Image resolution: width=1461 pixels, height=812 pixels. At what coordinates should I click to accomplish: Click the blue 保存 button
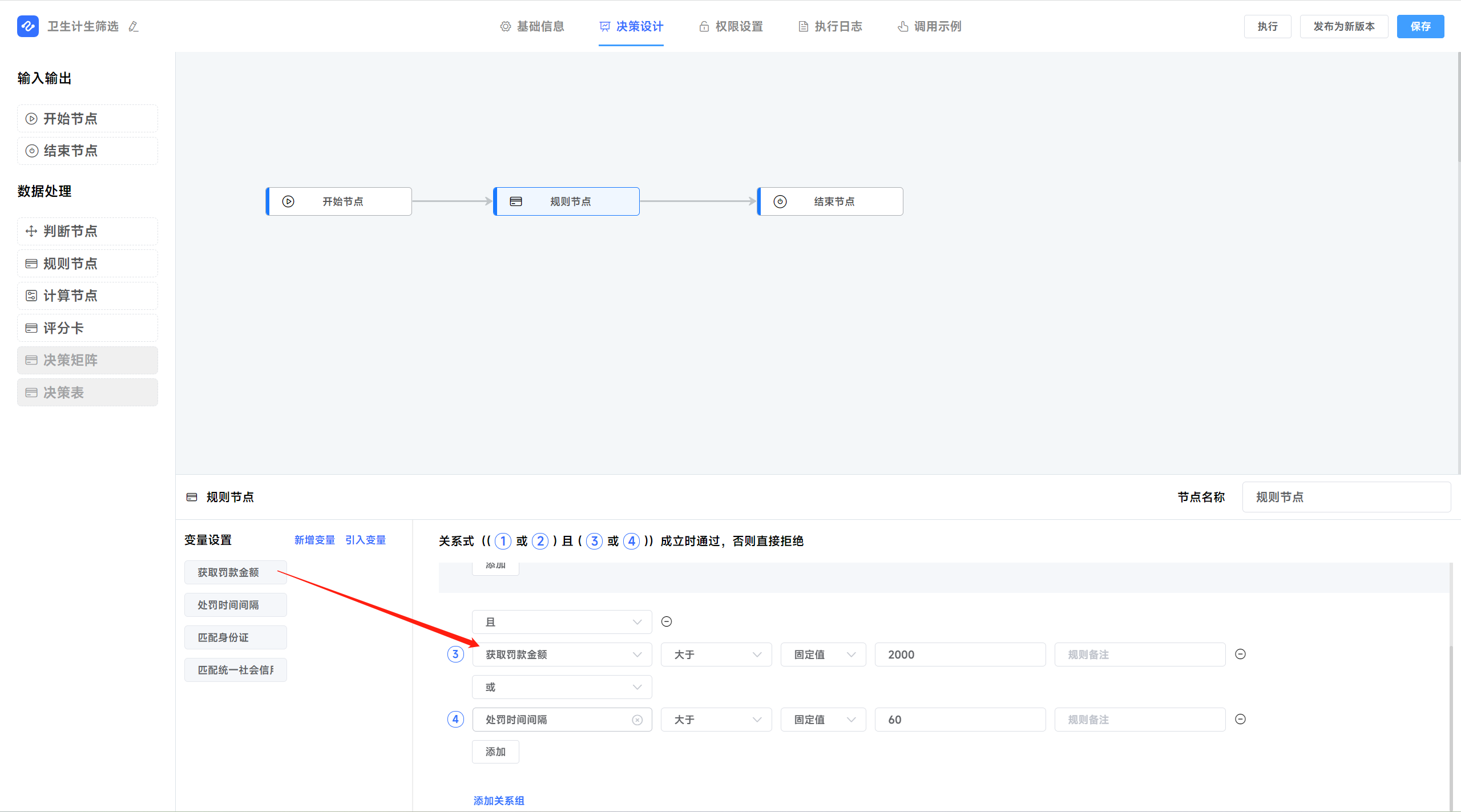[1420, 26]
